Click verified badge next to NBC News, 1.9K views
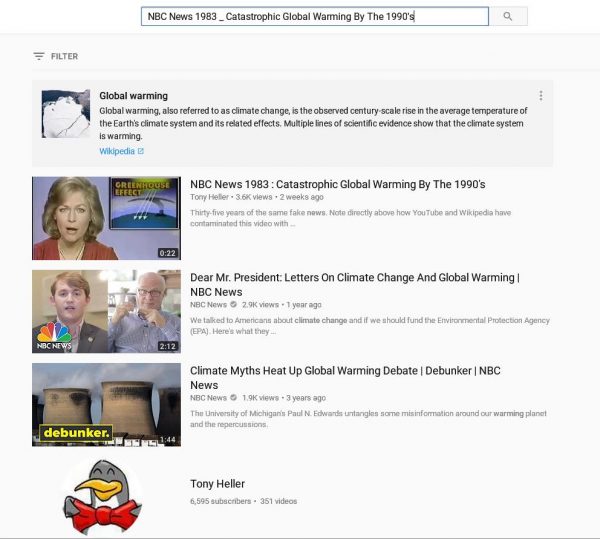 233,397
